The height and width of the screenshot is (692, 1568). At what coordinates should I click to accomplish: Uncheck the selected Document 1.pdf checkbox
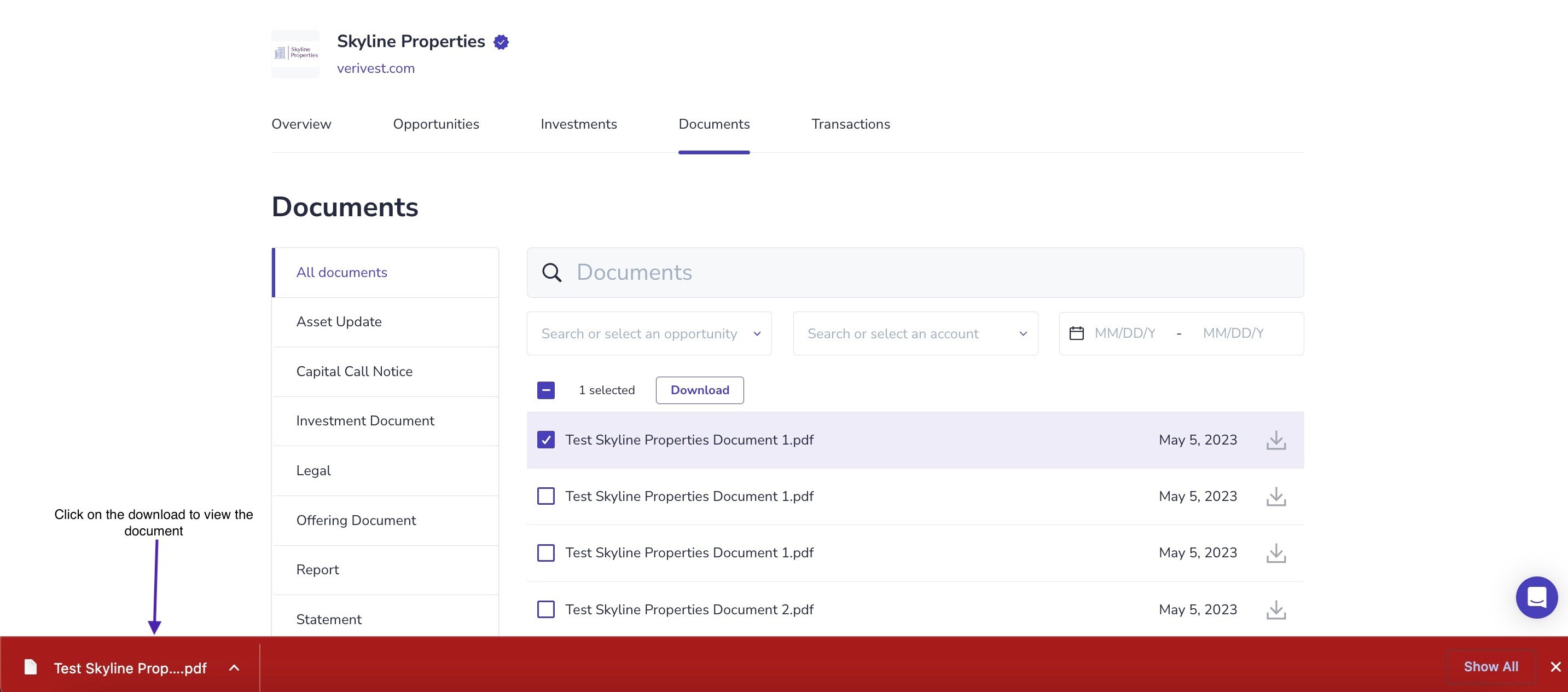[546, 440]
